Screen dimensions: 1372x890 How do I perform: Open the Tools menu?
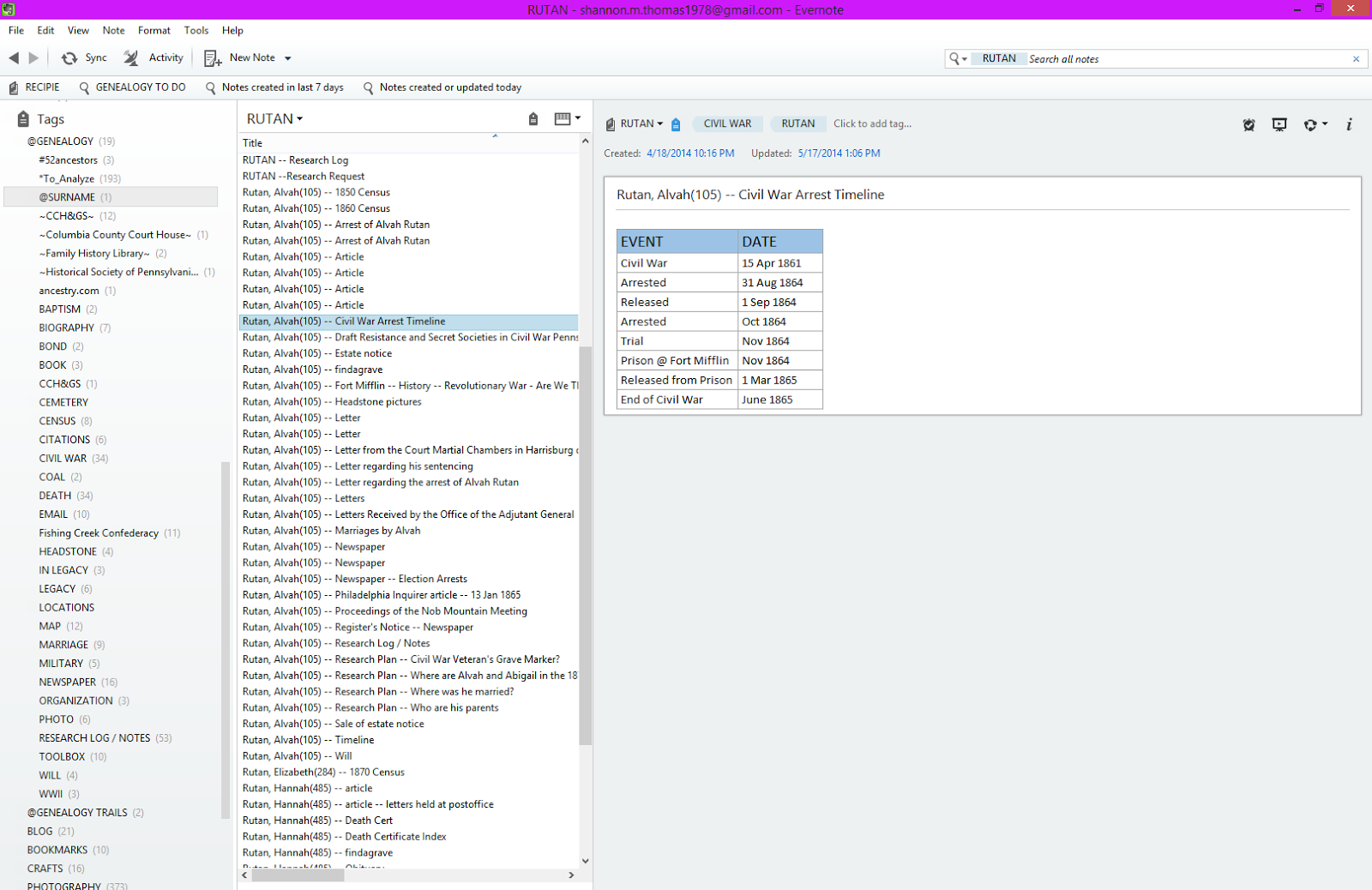click(x=196, y=30)
